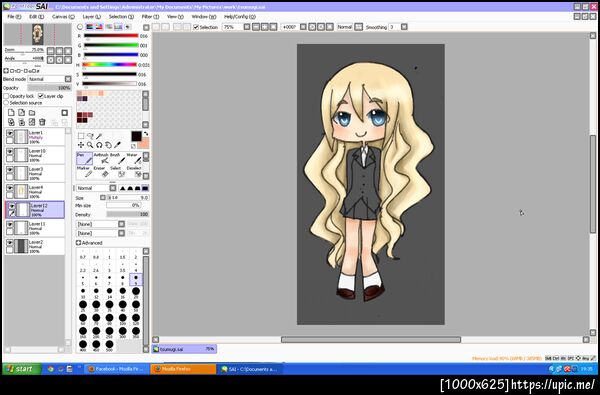Activate the eyedropper color picker tool
The image size is (600, 395).
coord(117,145)
